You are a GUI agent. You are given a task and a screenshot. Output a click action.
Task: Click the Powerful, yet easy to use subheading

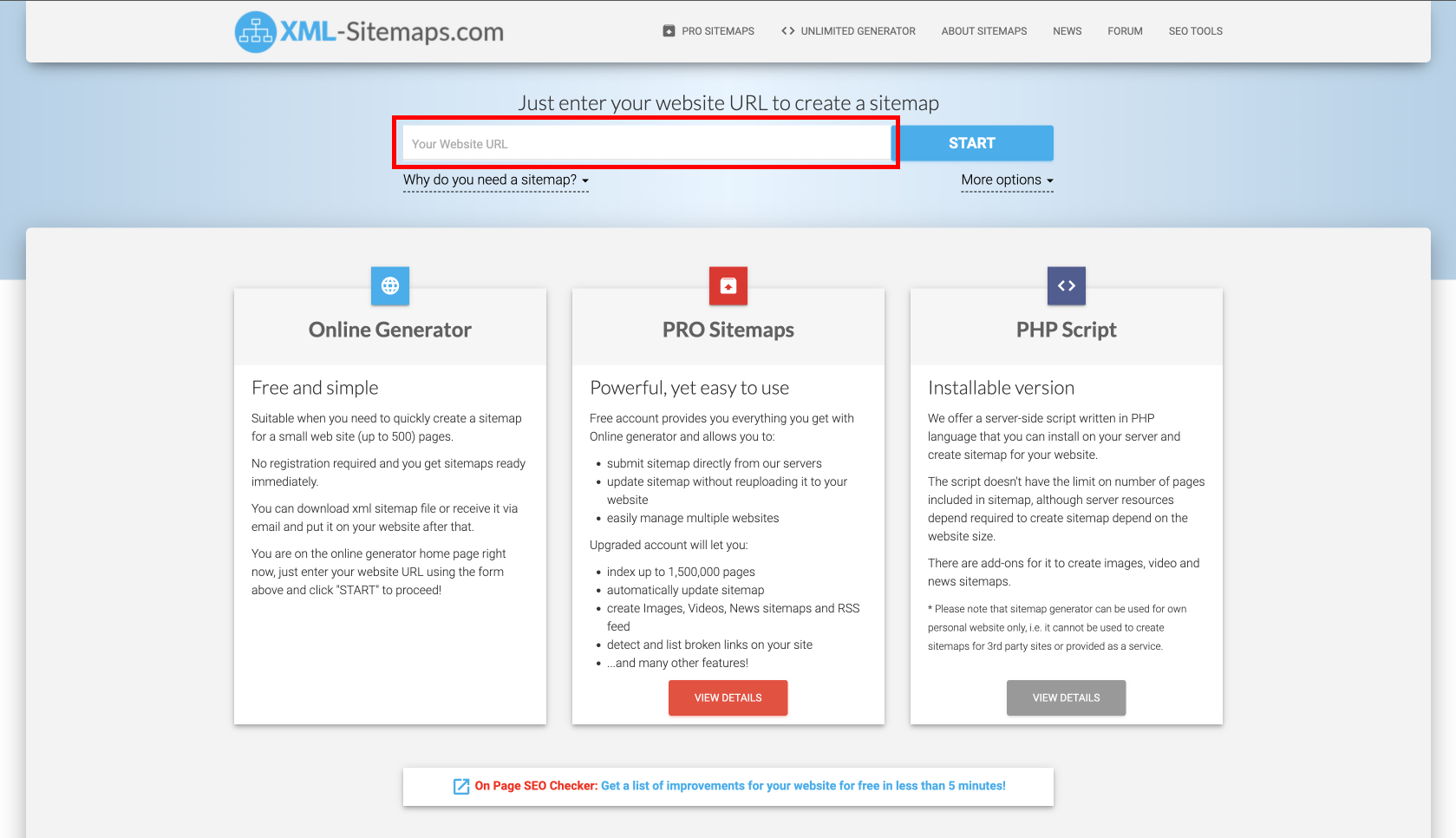click(689, 388)
